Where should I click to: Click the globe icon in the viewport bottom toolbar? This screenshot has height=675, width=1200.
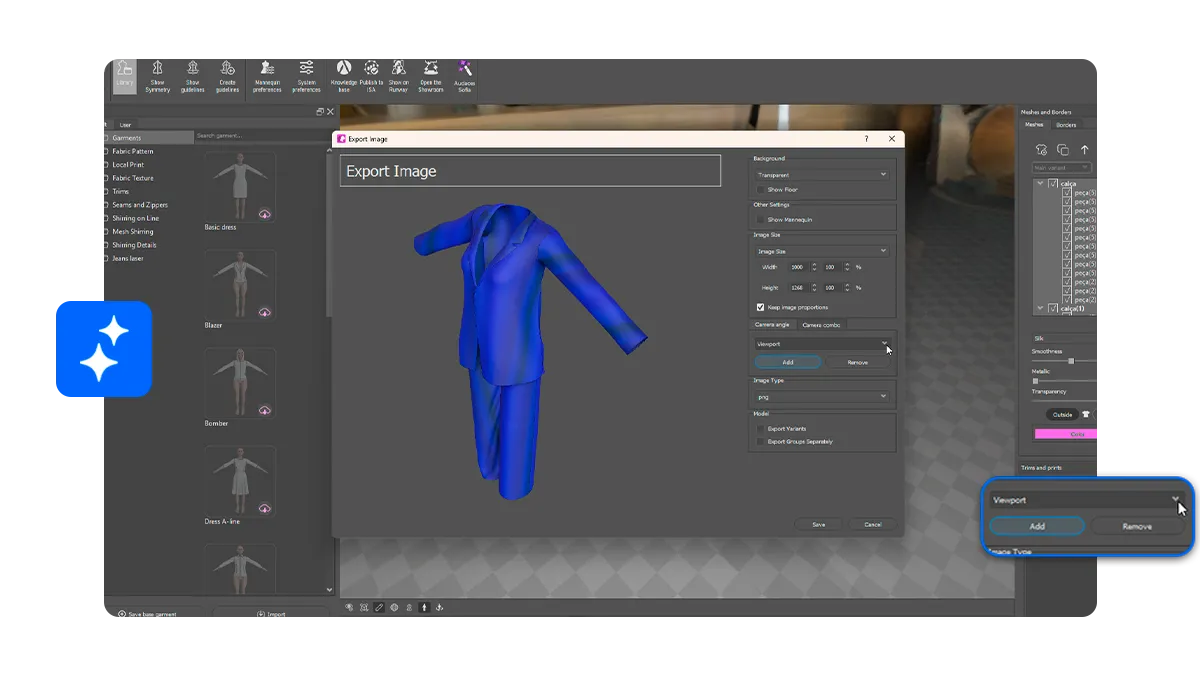(394, 607)
